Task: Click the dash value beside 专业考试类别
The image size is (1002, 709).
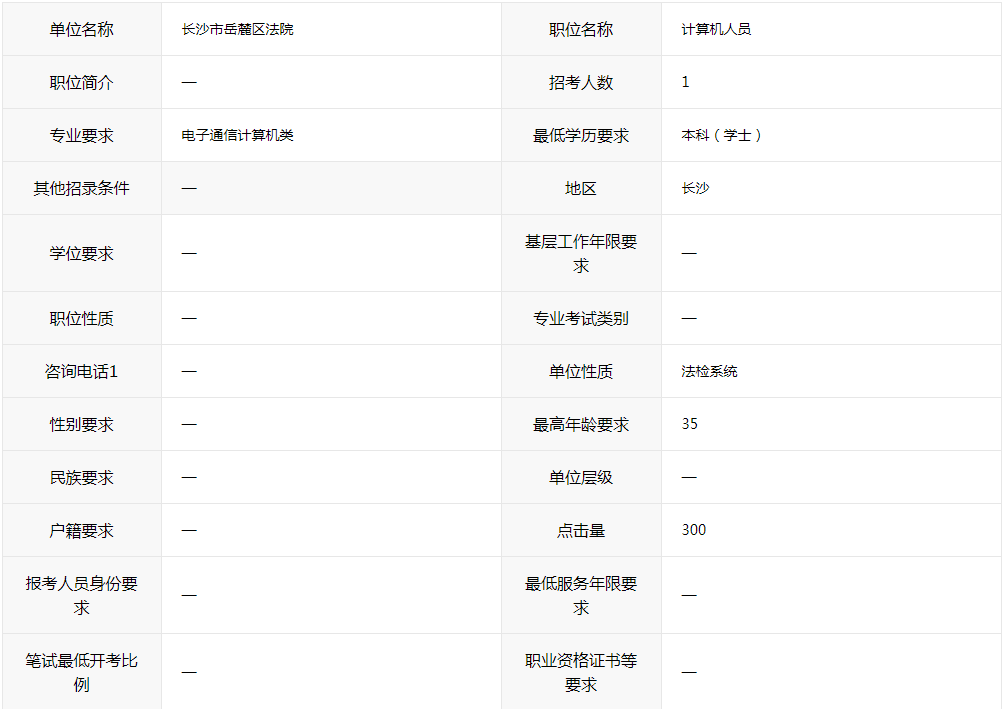Action: point(689,318)
